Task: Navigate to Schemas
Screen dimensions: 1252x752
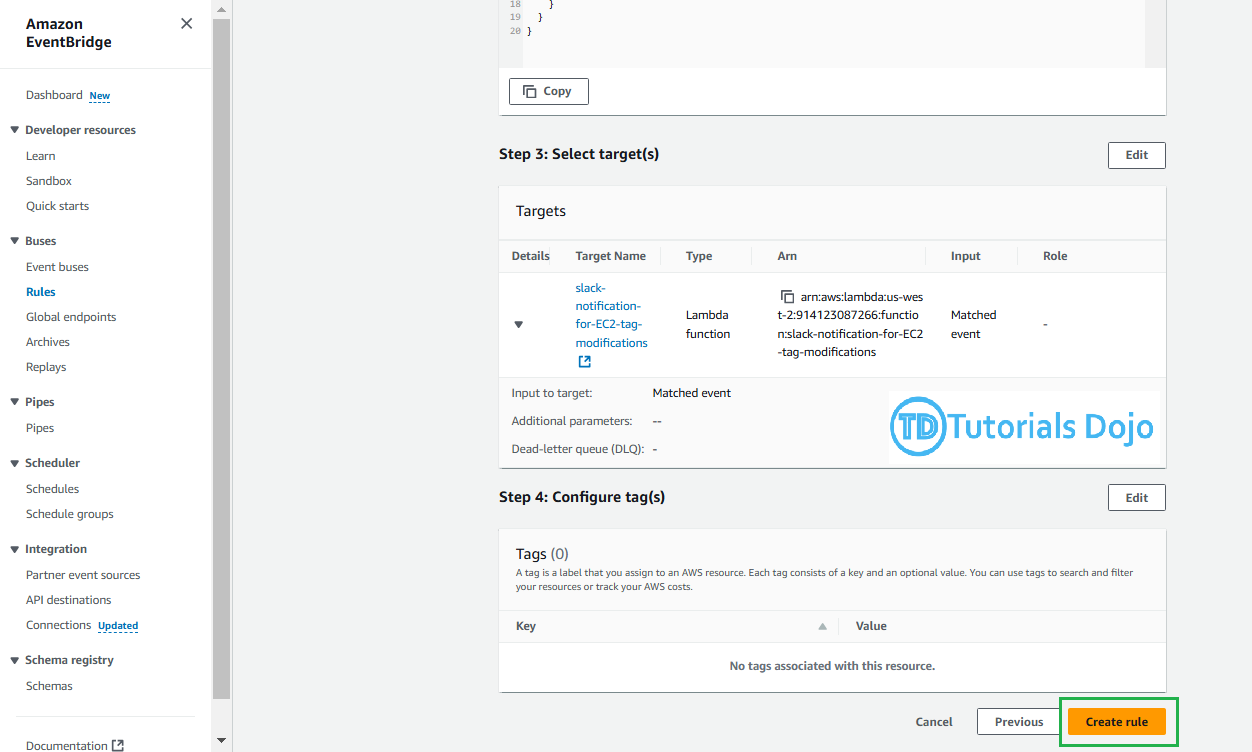Action: tap(49, 686)
